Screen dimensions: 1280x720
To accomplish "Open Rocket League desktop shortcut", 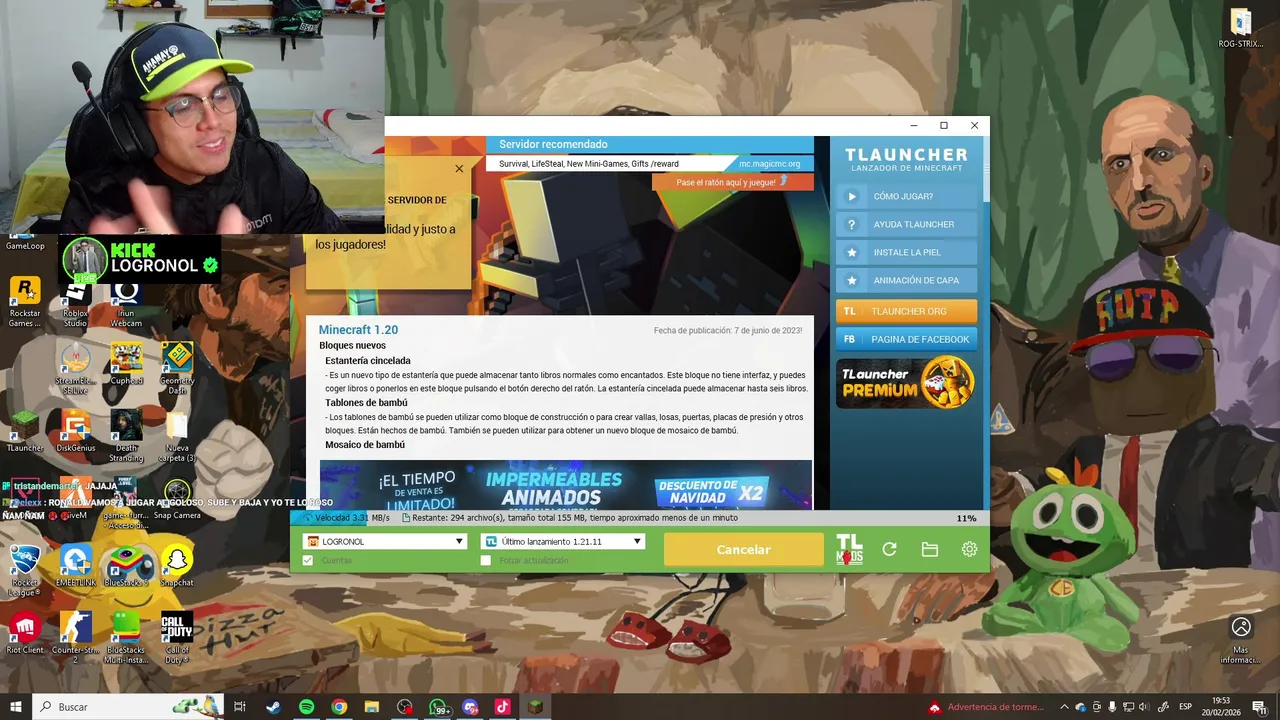I will (x=25, y=570).
